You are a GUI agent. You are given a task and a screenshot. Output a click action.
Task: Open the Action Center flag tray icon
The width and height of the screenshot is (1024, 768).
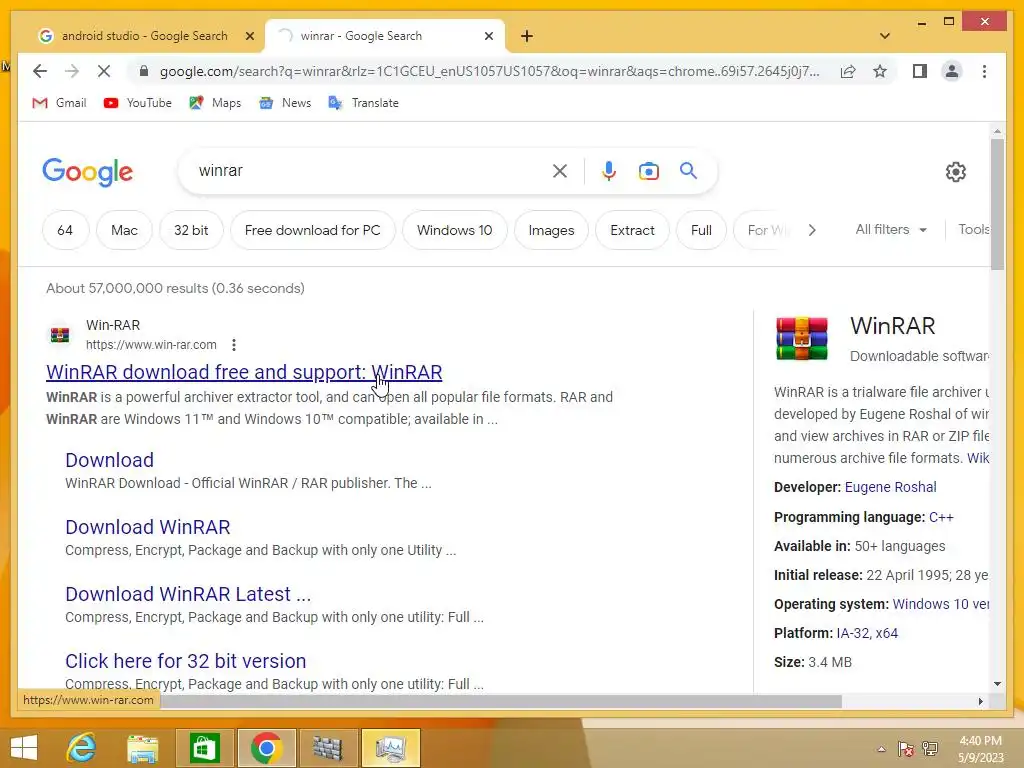905,748
